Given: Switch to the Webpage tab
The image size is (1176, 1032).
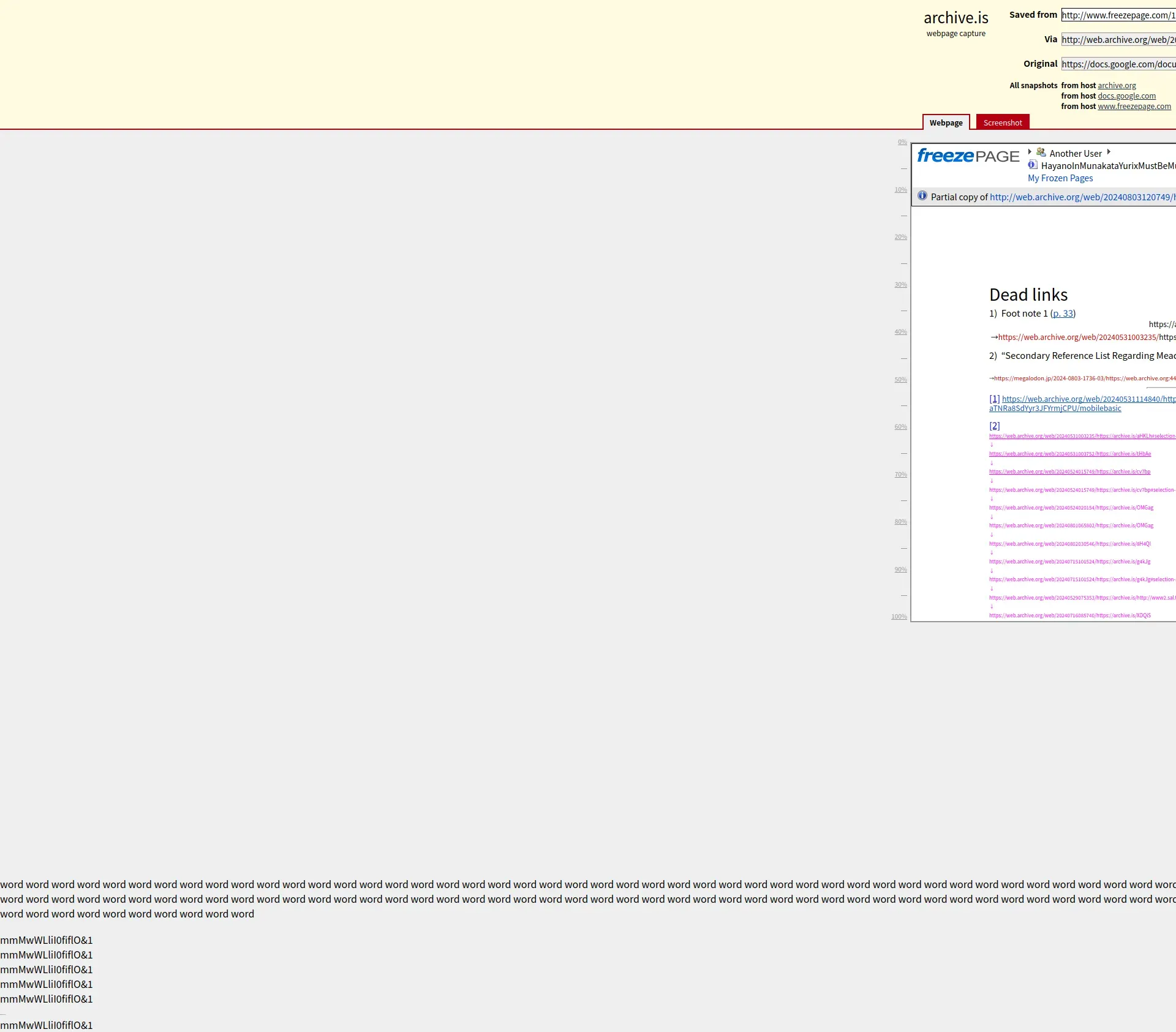Looking at the screenshot, I should click(946, 122).
